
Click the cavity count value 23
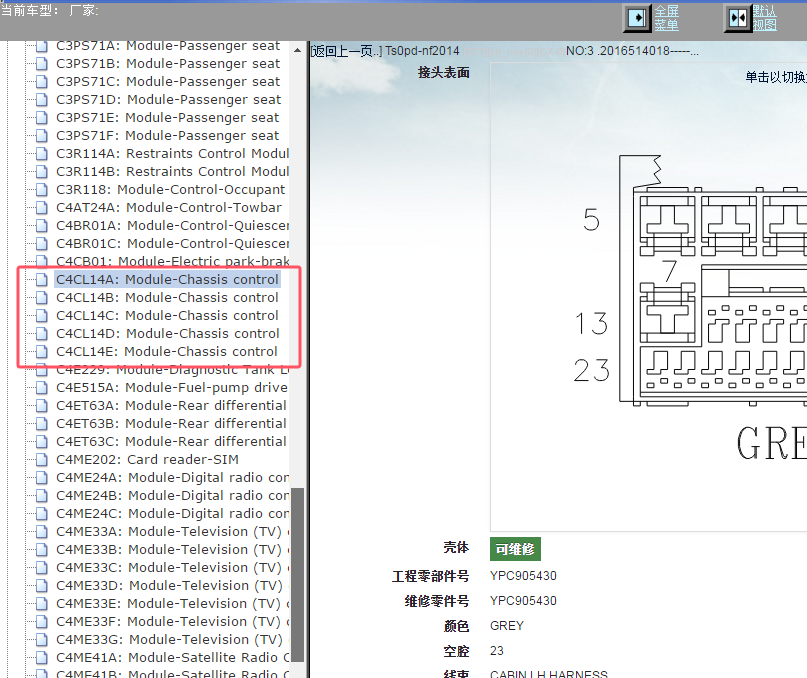tap(497, 651)
